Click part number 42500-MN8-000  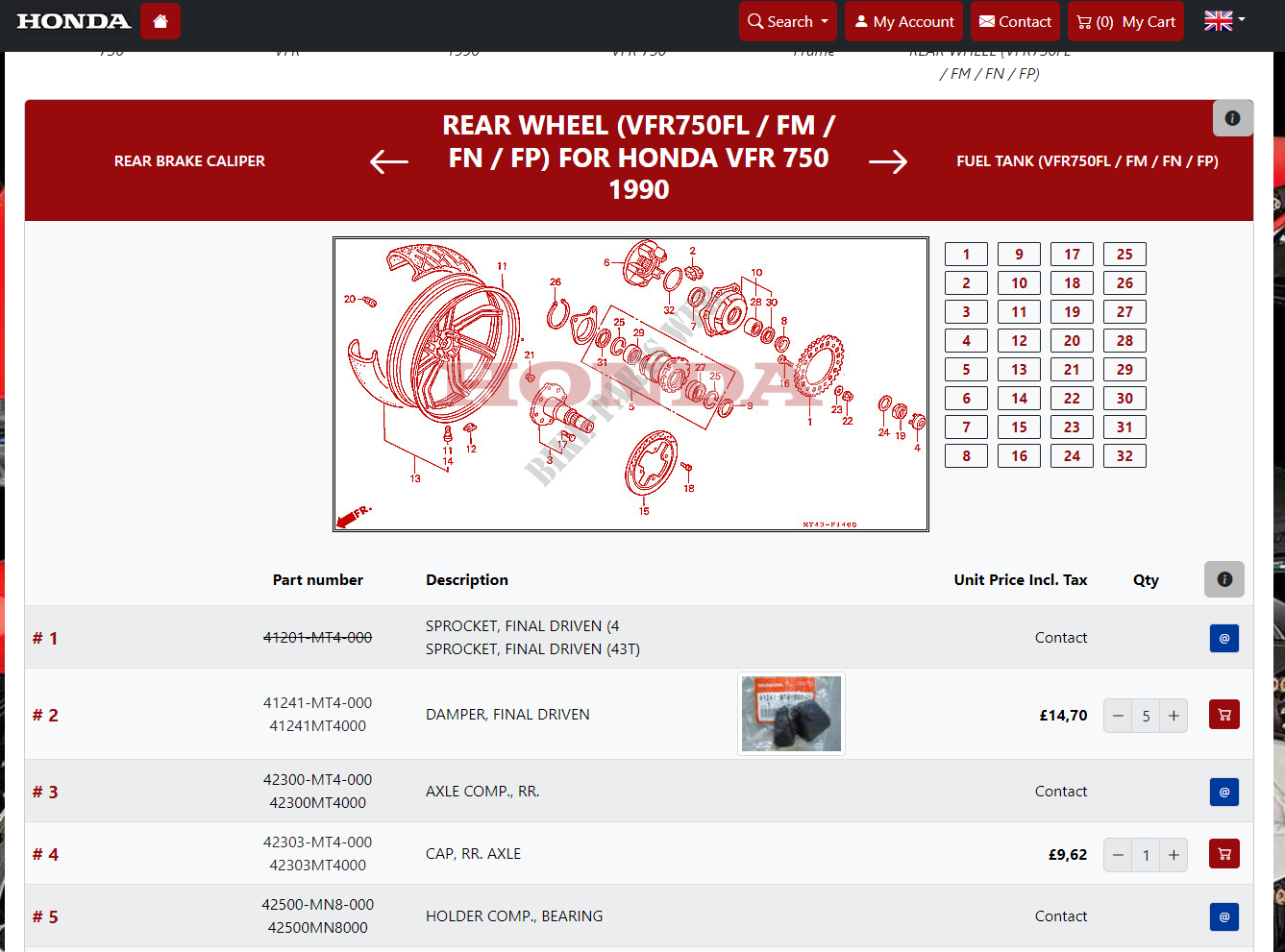click(317, 905)
